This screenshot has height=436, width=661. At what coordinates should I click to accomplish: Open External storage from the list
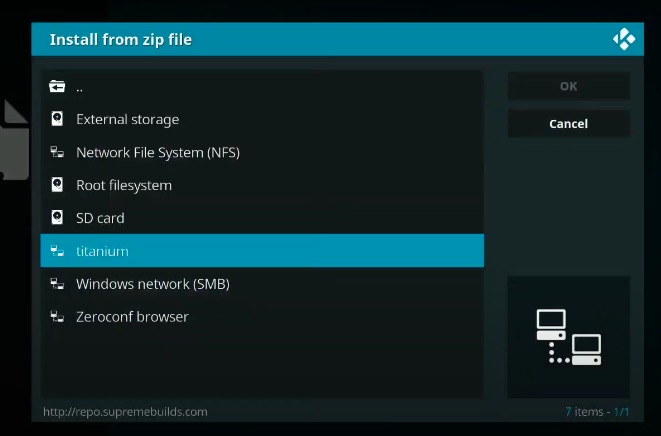pyautogui.click(x=128, y=120)
